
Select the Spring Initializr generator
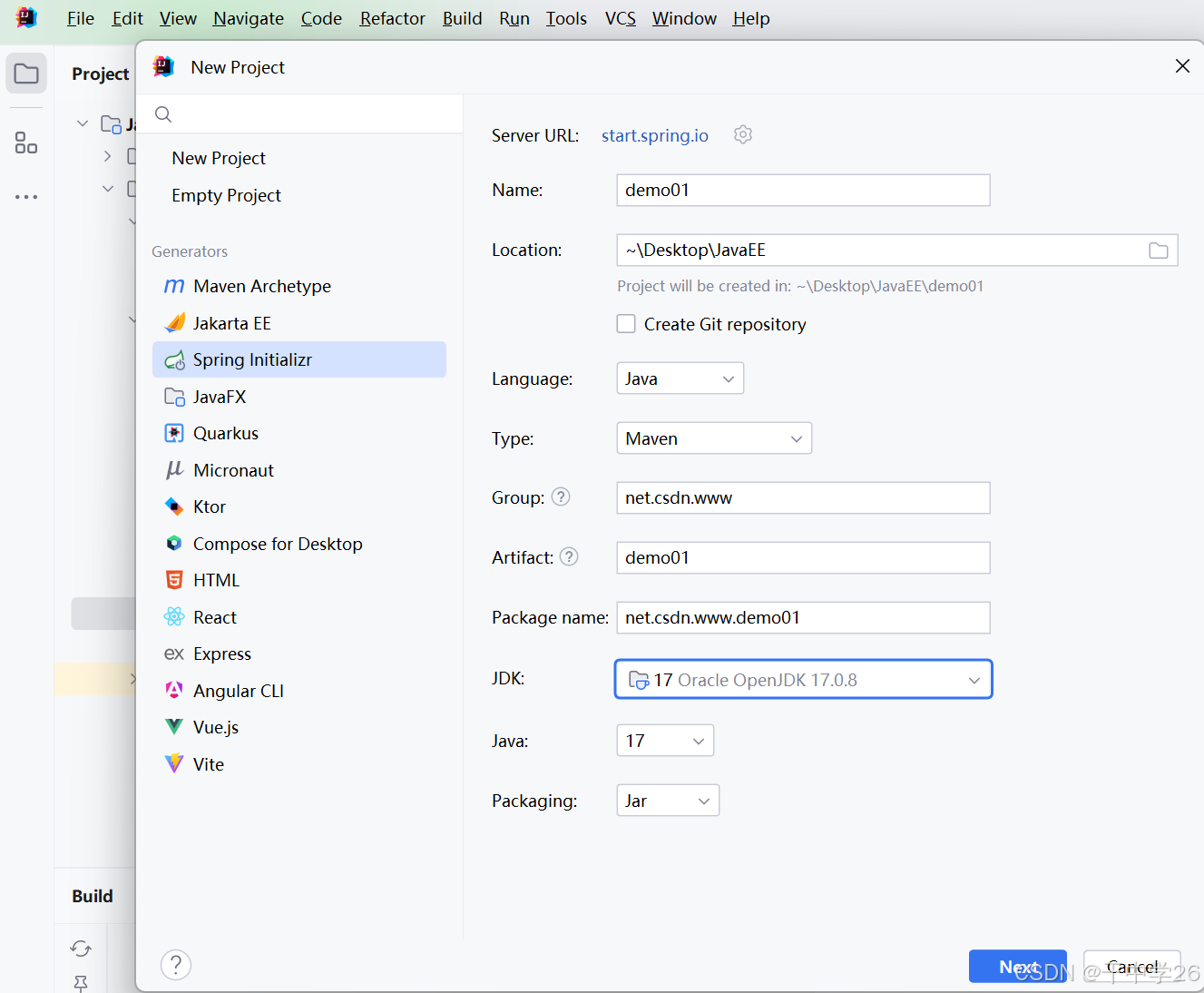click(x=299, y=359)
